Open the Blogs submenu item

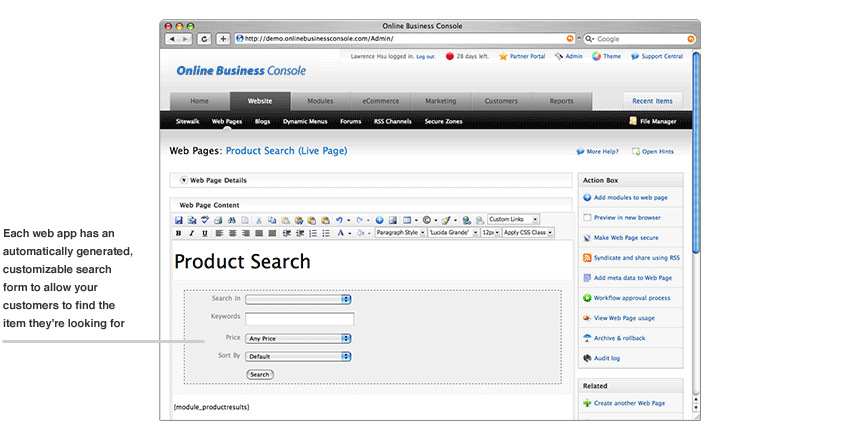click(x=262, y=121)
